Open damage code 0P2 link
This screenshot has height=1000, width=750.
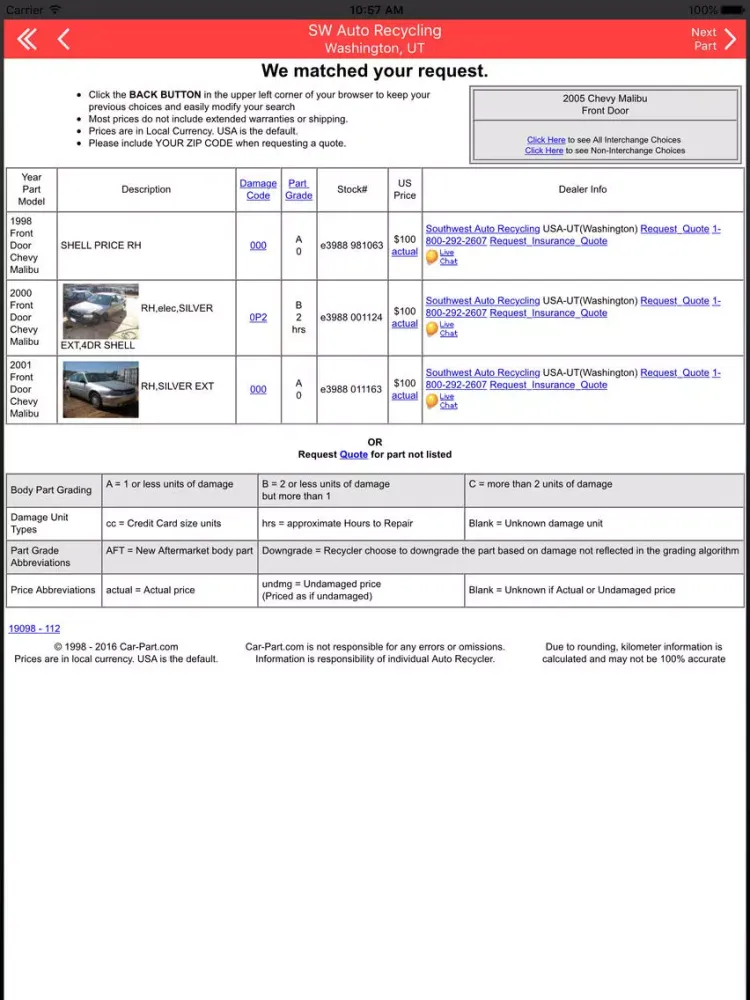click(258, 318)
